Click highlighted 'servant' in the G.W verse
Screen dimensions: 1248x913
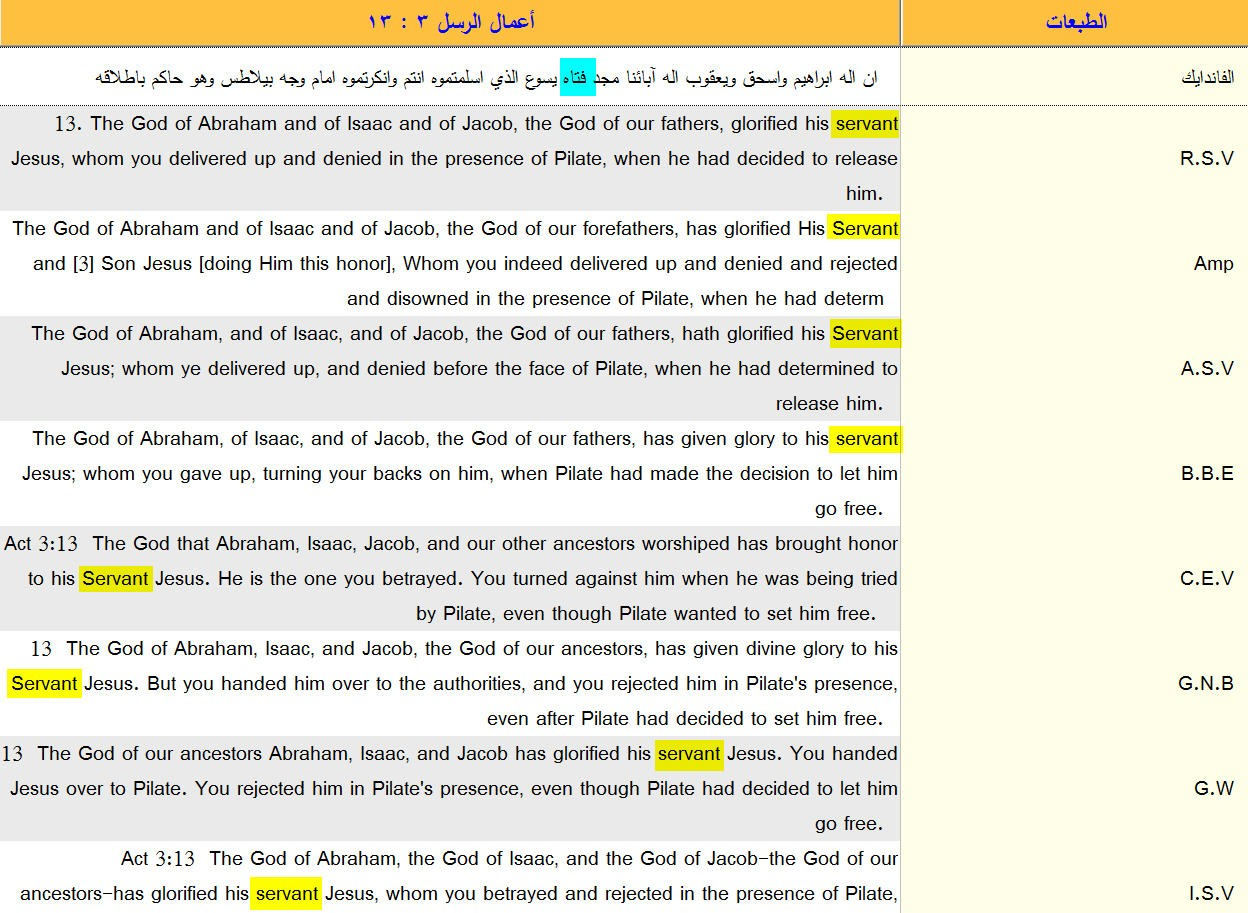tap(689, 754)
